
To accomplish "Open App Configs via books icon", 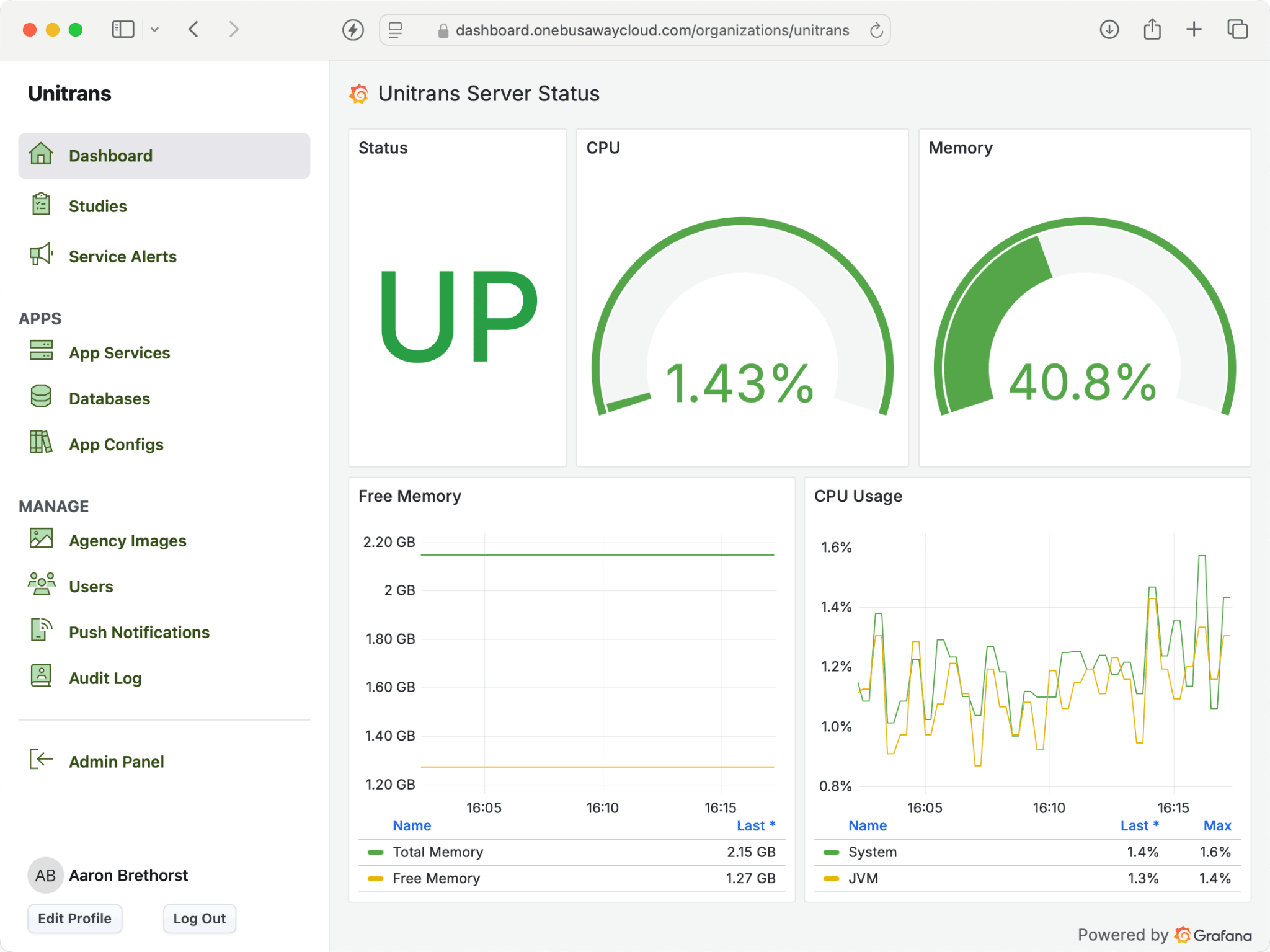I will pos(41,443).
